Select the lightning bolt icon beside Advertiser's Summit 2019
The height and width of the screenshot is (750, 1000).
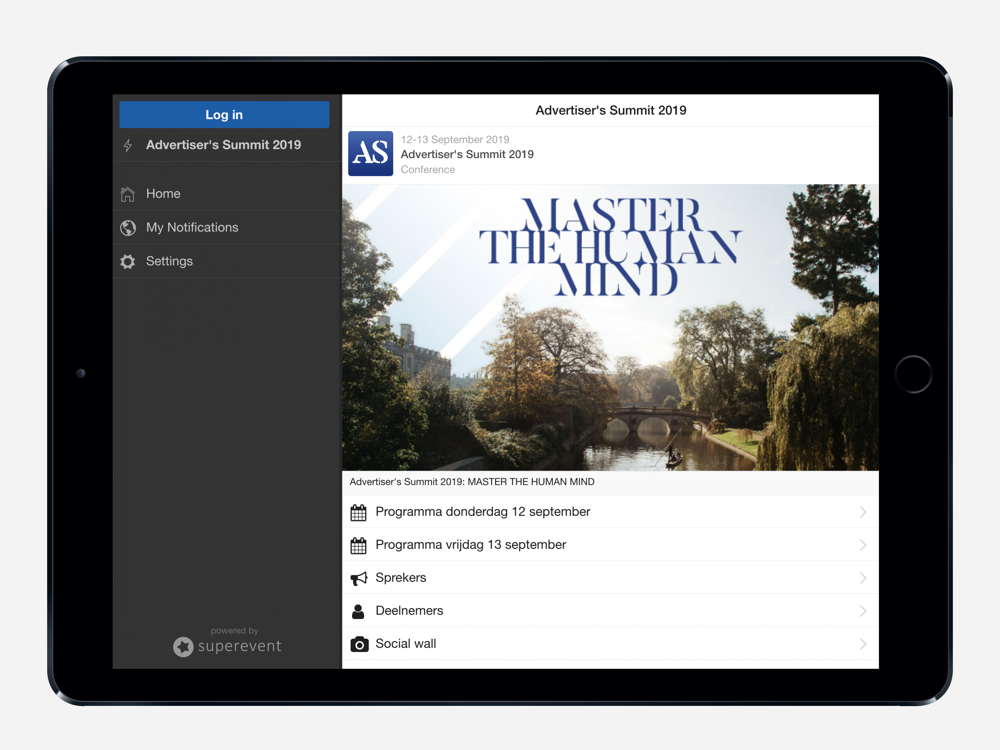coord(128,145)
